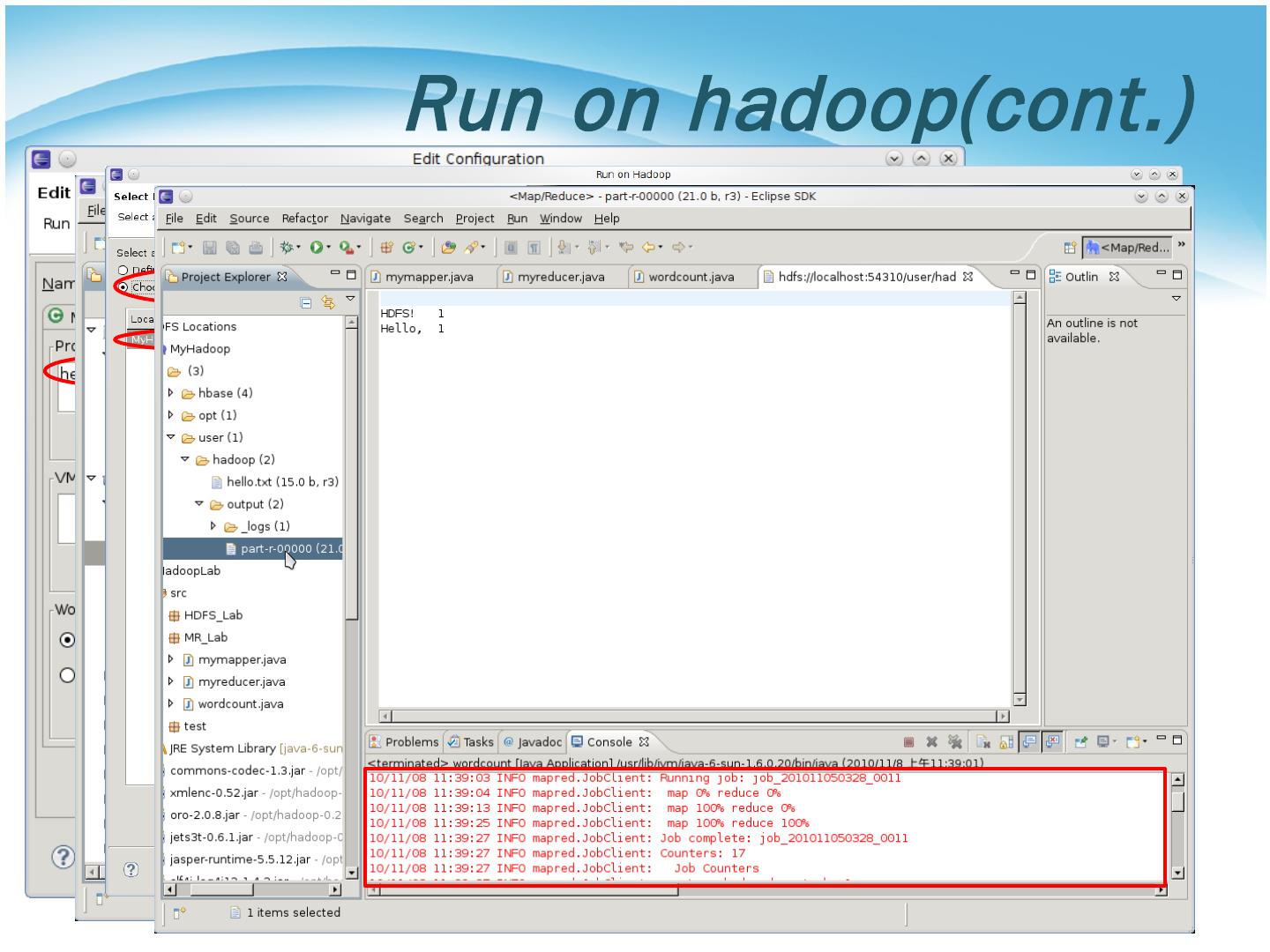Viewport: 1270px width, 952px height.
Task: Switch to the mymapper.java editor tab
Action: (429, 277)
